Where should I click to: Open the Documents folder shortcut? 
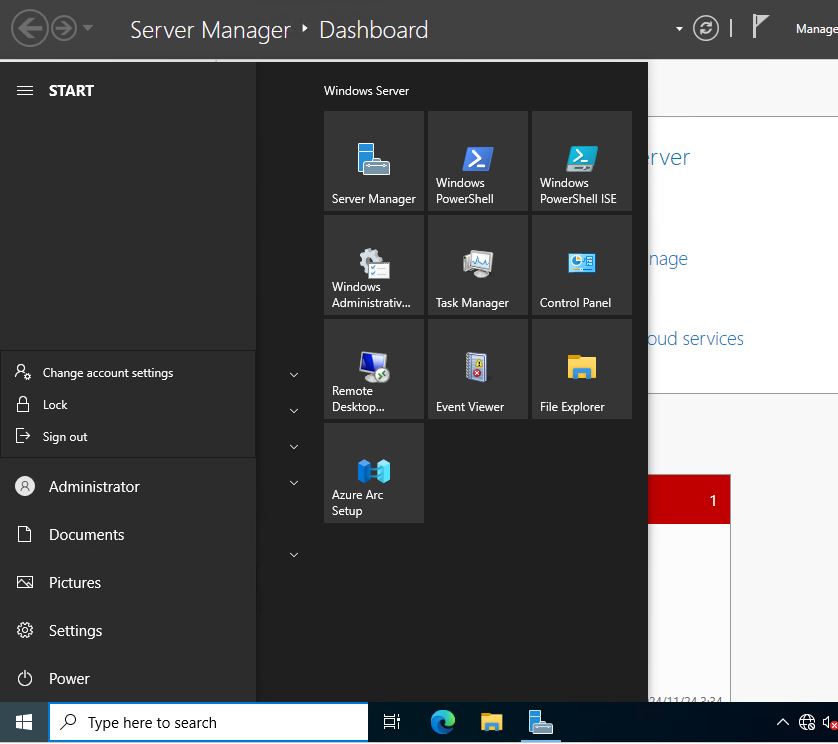[128, 534]
